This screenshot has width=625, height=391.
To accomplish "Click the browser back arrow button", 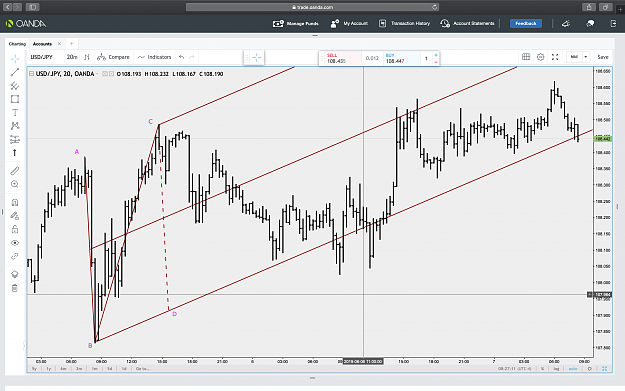I will (8, 7).
